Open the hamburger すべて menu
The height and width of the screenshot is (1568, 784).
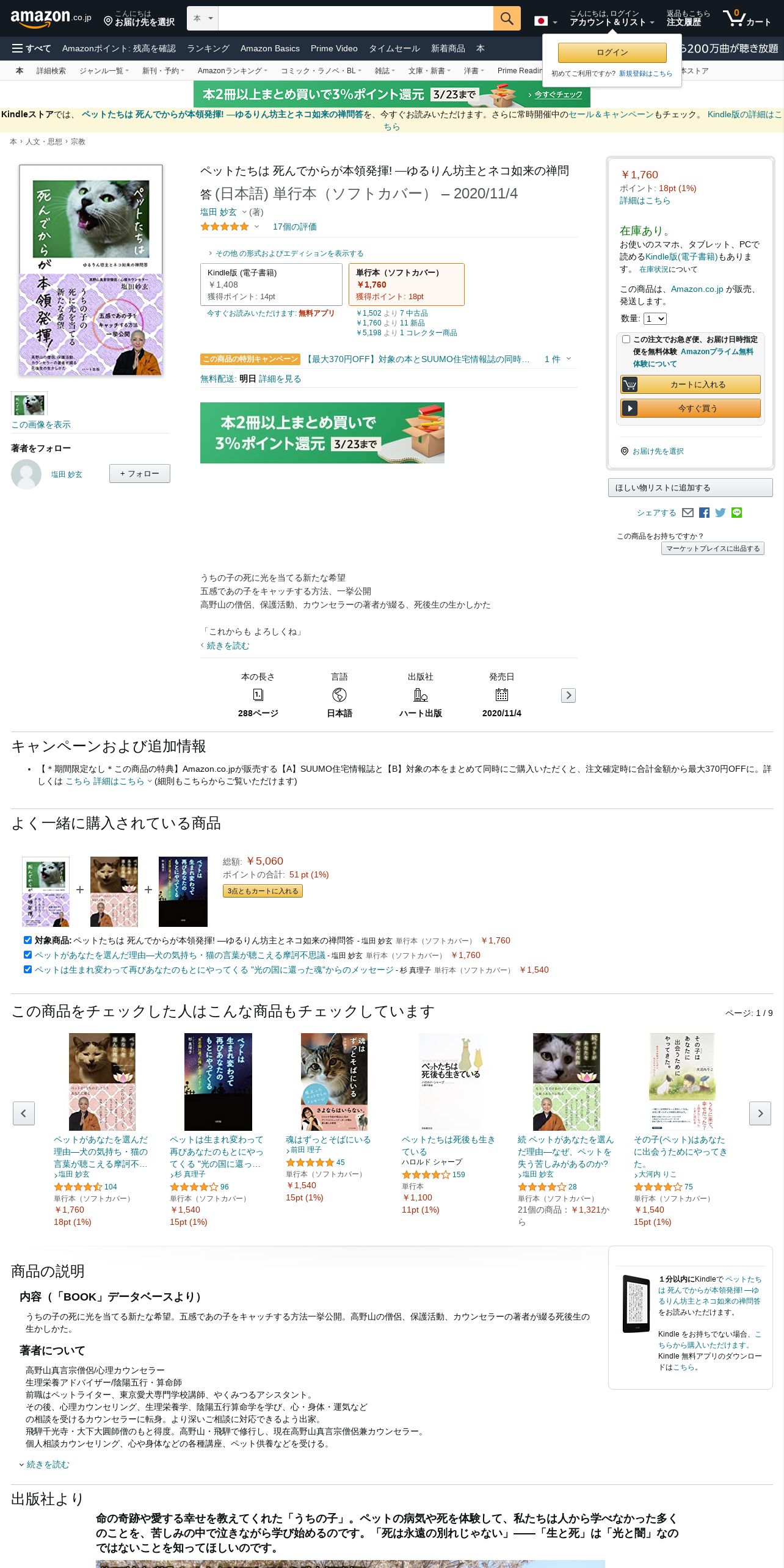[31, 48]
